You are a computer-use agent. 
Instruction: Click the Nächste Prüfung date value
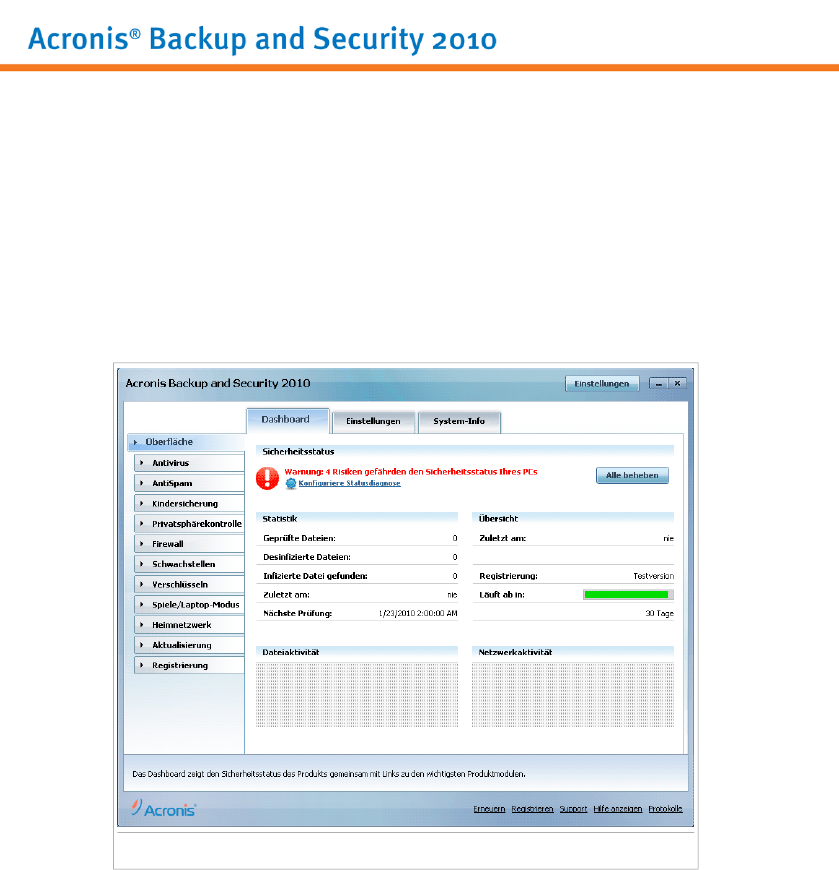[418, 614]
